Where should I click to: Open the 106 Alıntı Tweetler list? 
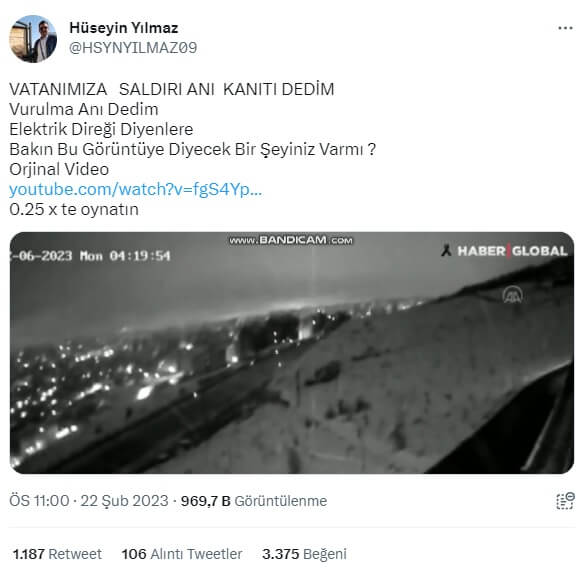[x=182, y=554]
